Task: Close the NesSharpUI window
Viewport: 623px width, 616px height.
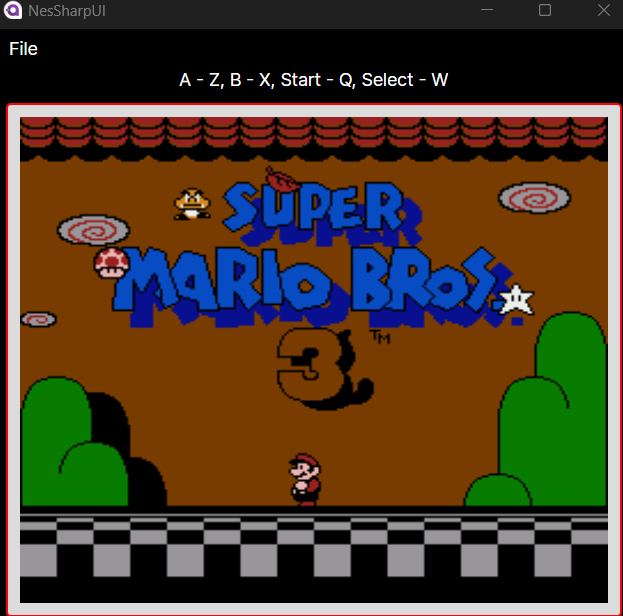Action: click(604, 10)
